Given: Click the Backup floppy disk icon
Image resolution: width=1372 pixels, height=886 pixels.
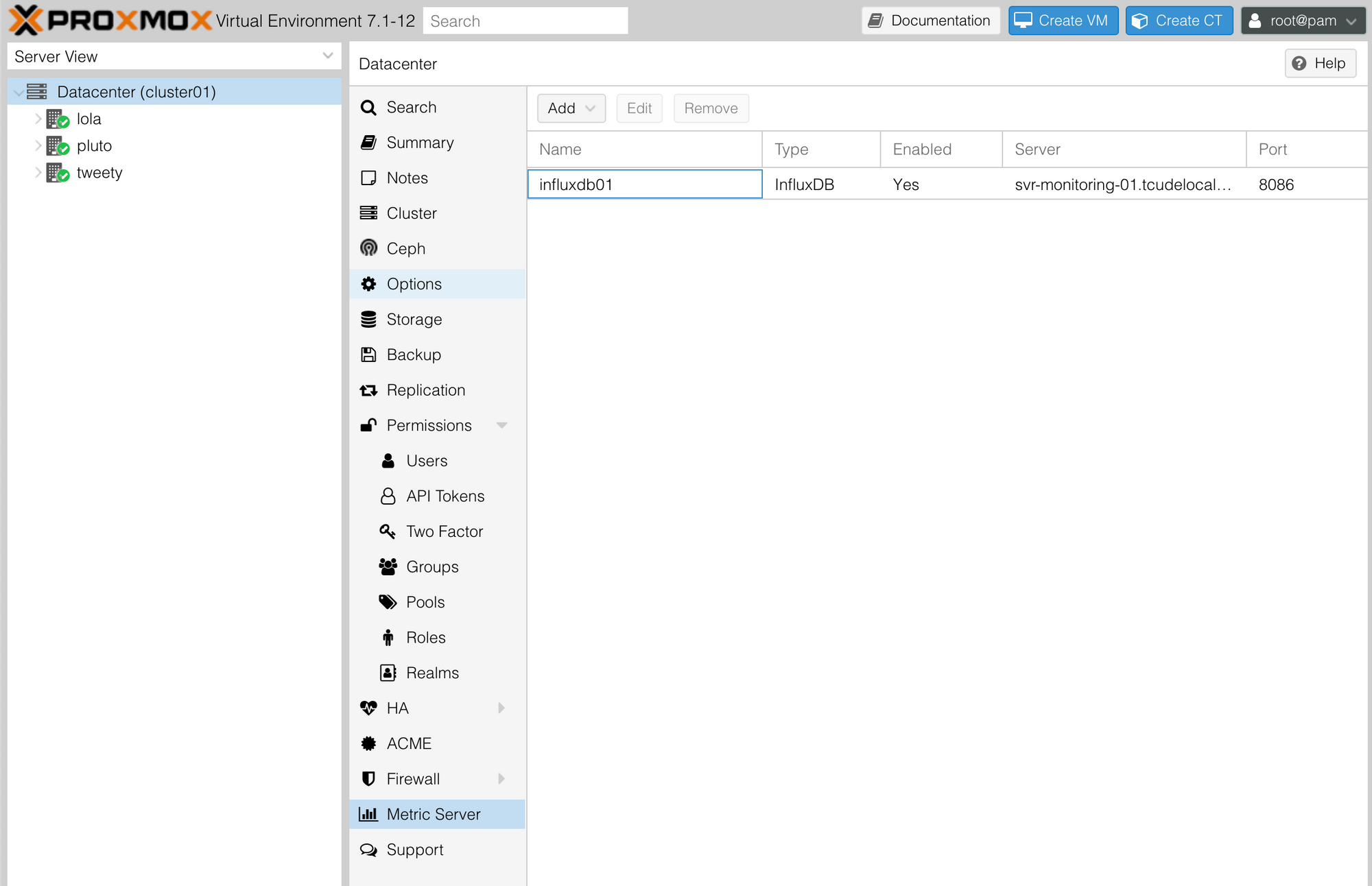Looking at the screenshot, I should pyautogui.click(x=368, y=355).
